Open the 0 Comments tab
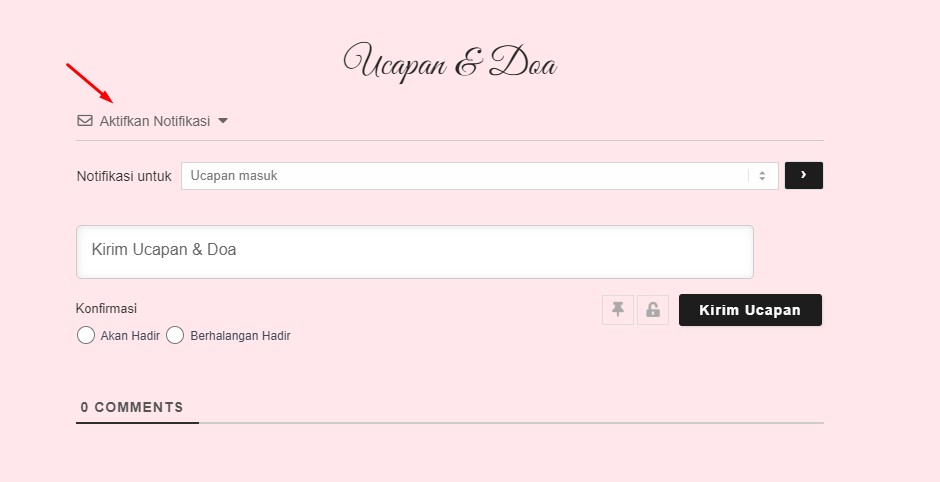Image resolution: width=940 pixels, height=482 pixels. coord(132,408)
